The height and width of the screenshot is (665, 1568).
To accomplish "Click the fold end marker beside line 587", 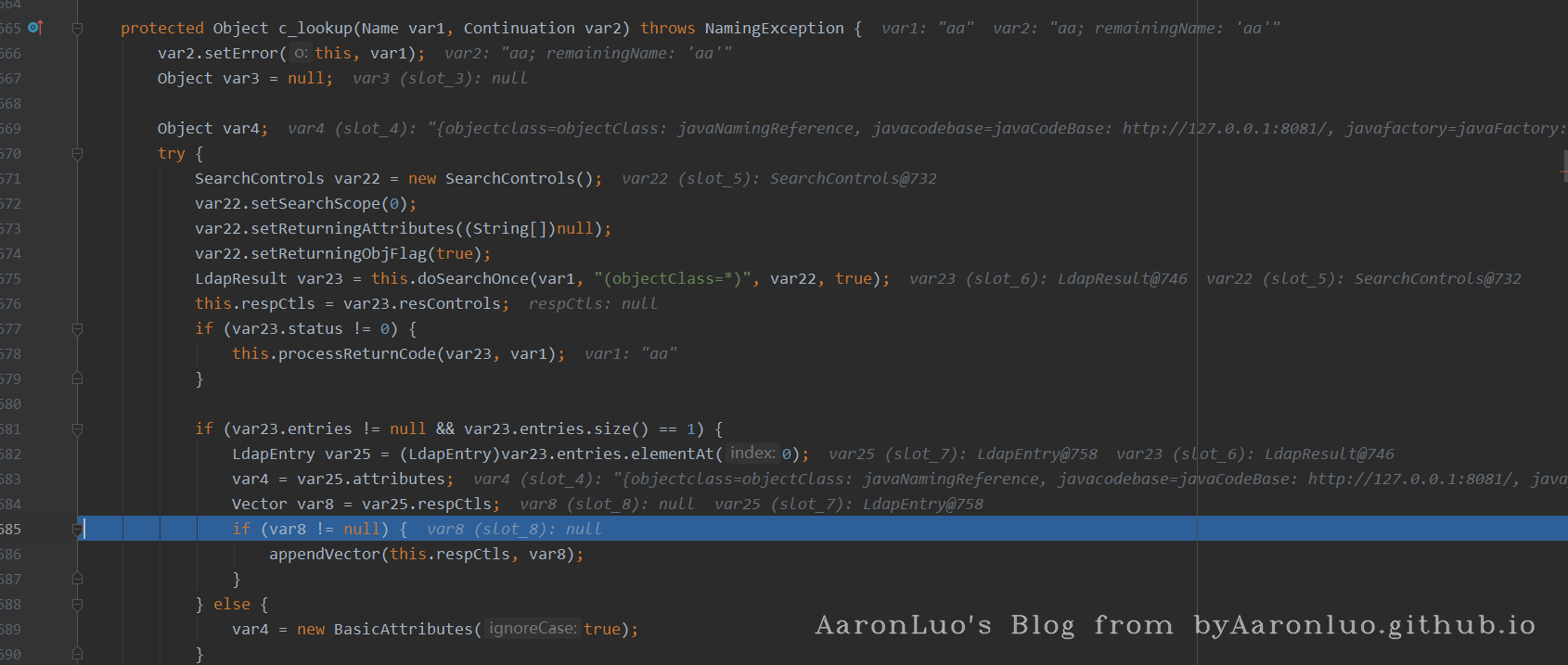I will tap(78, 580).
